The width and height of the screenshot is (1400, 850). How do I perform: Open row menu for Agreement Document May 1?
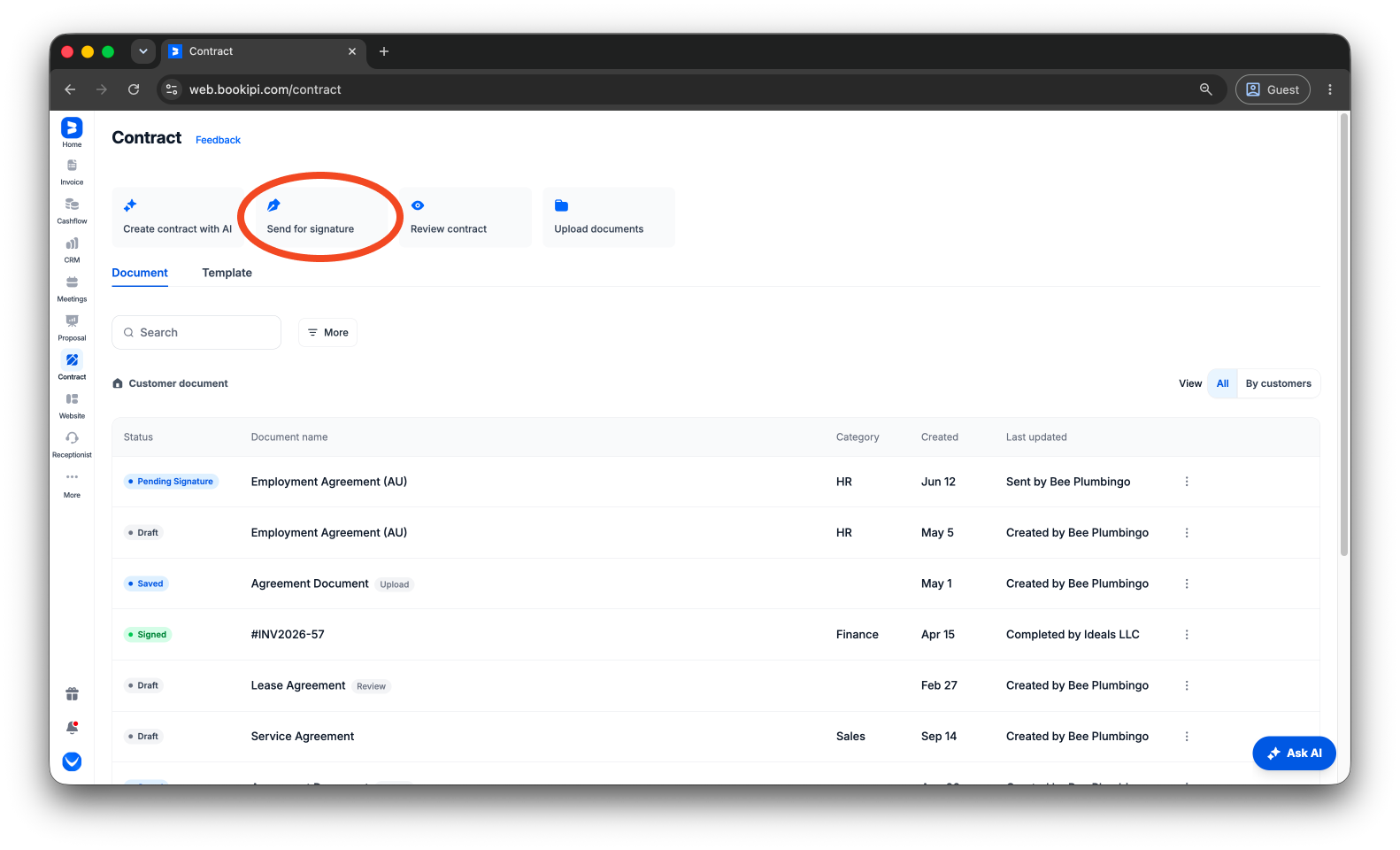[1187, 583]
